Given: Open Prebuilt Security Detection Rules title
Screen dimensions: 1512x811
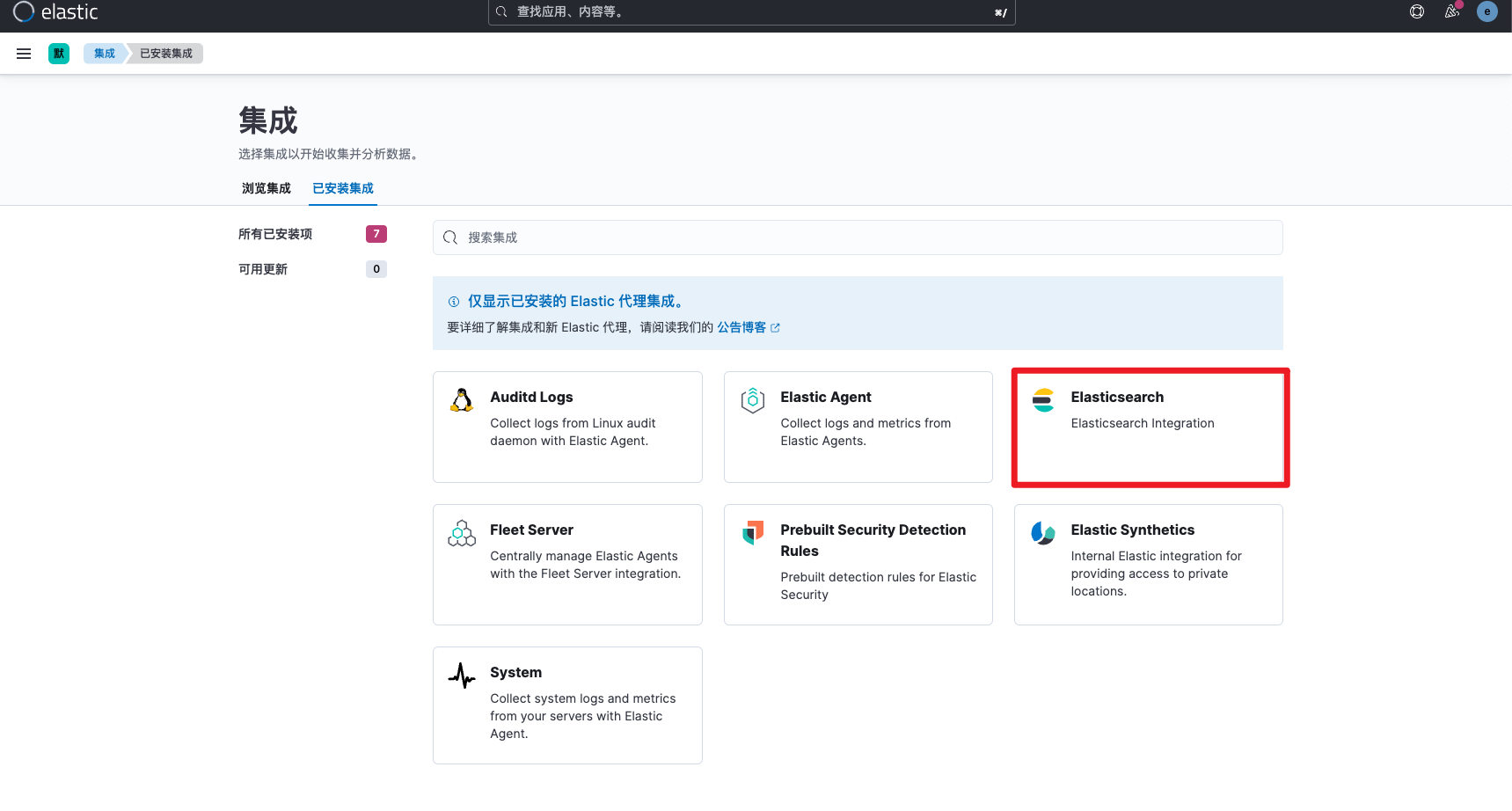Looking at the screenshot, I should [873, 540].
